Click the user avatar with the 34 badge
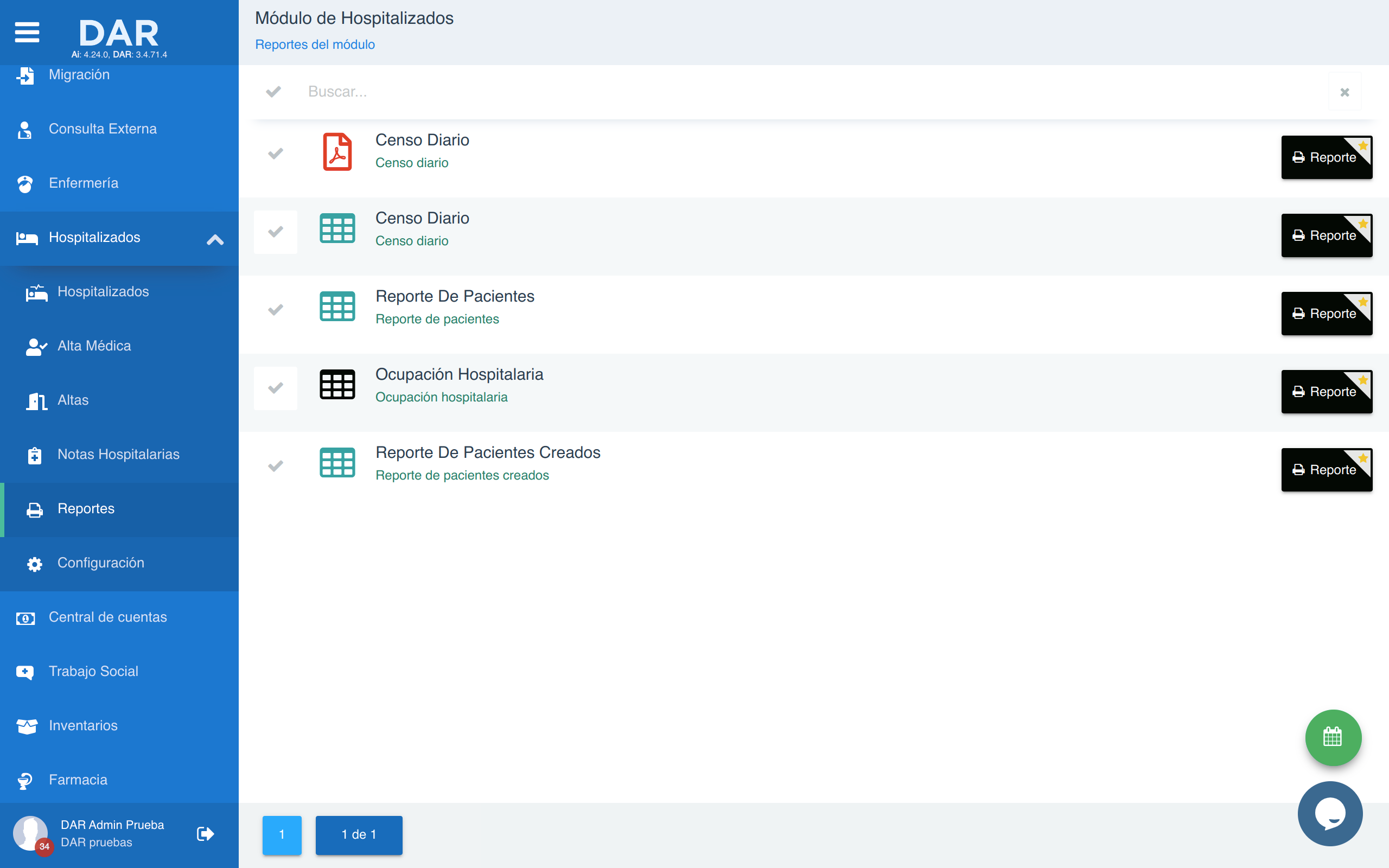This screenshot has width=1389, height=868. point(30,833)
